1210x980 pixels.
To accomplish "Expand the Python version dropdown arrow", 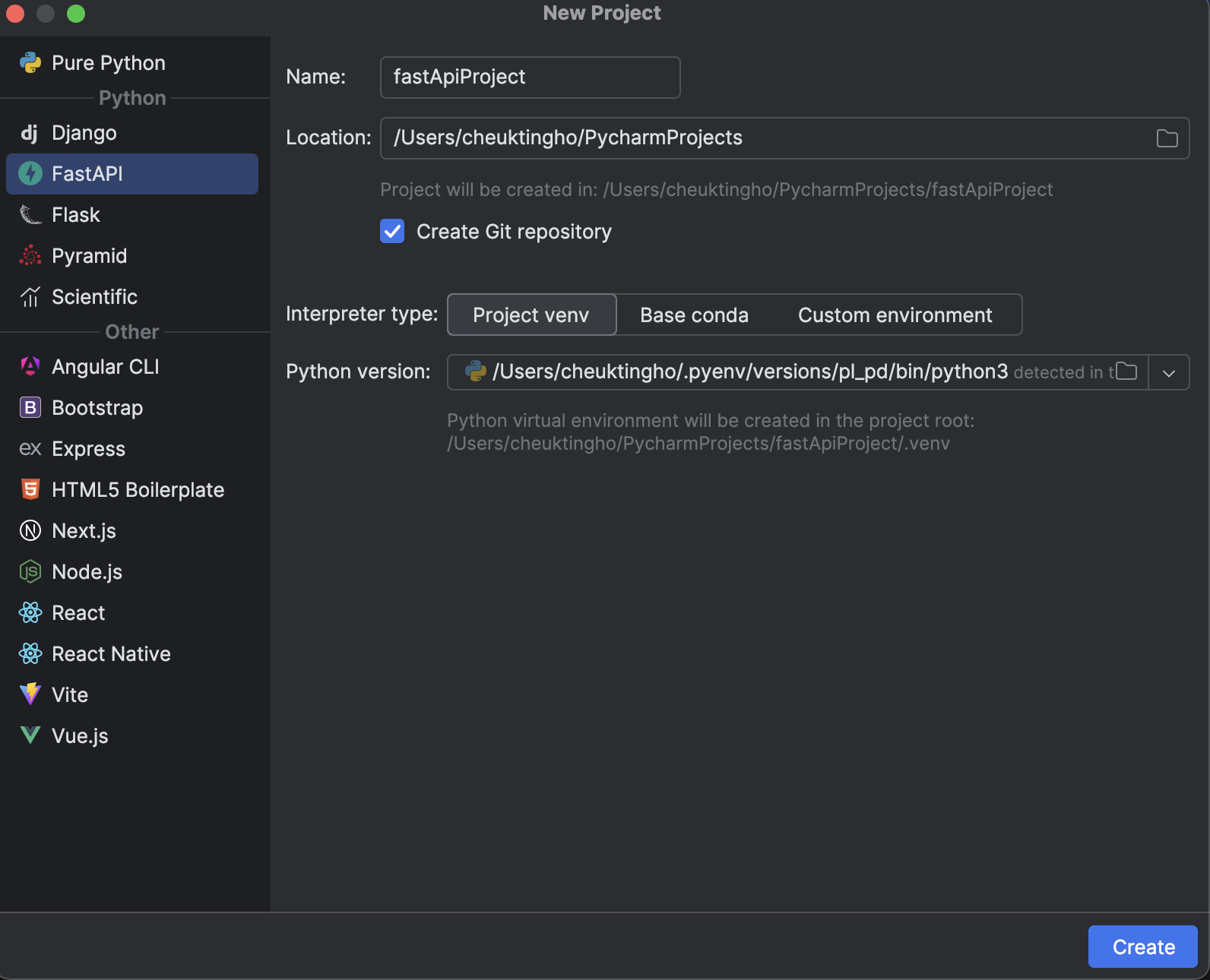I will 1169,373.
